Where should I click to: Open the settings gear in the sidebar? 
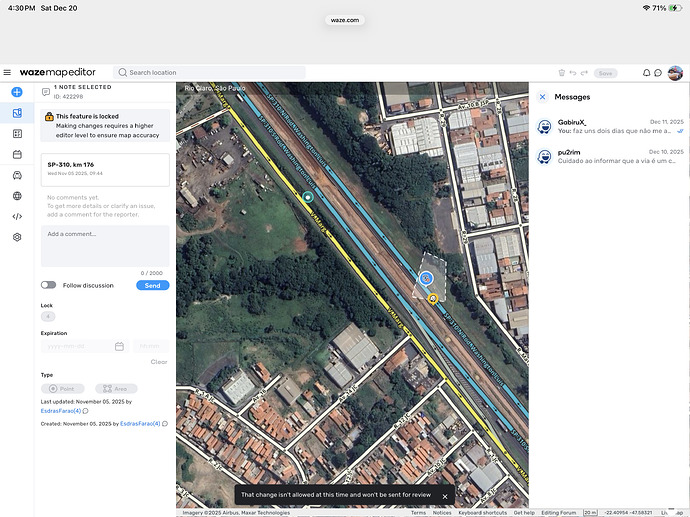coord(17,237)
